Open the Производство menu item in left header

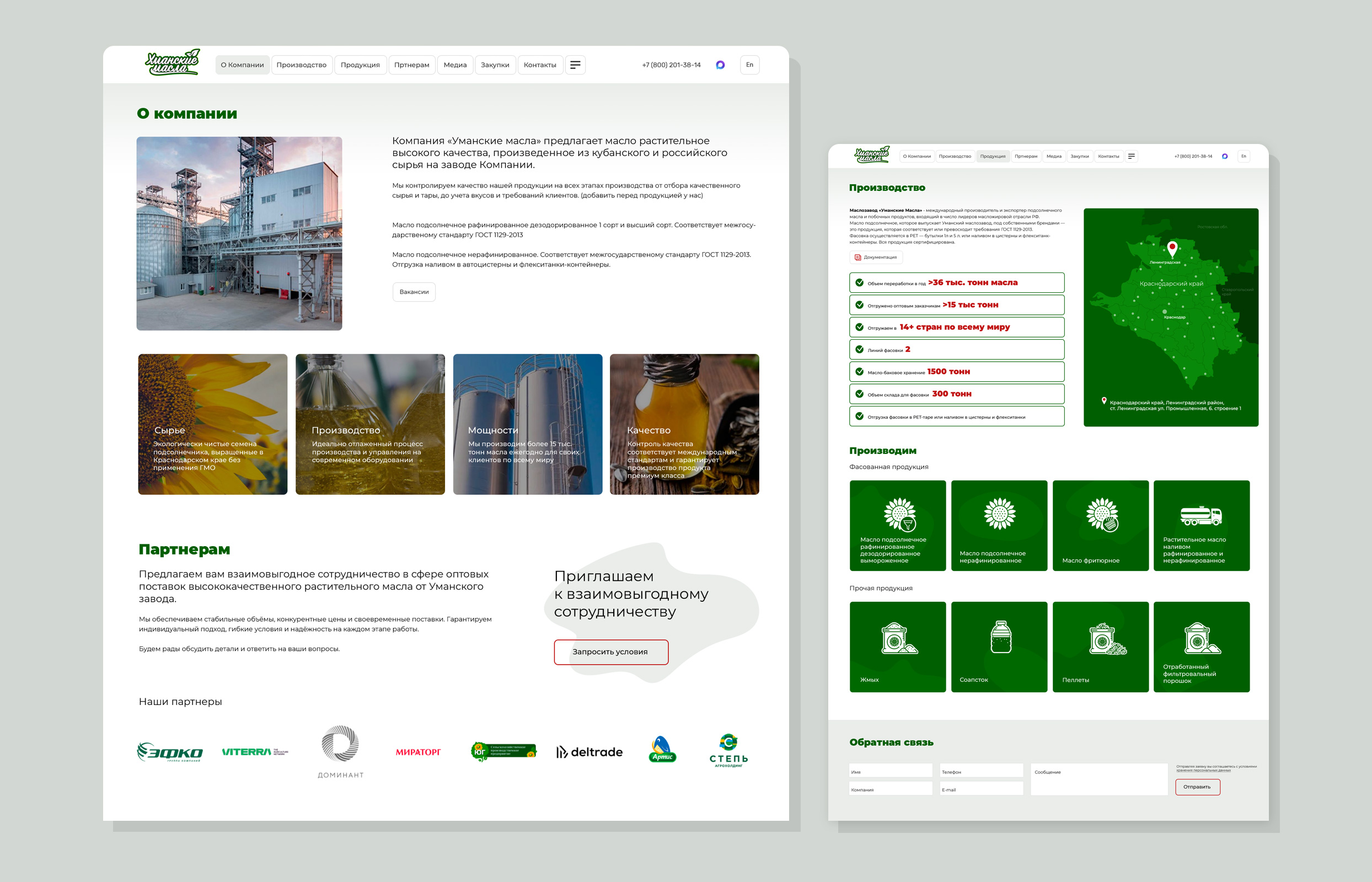pyautogui.click(x=301, y=65)
